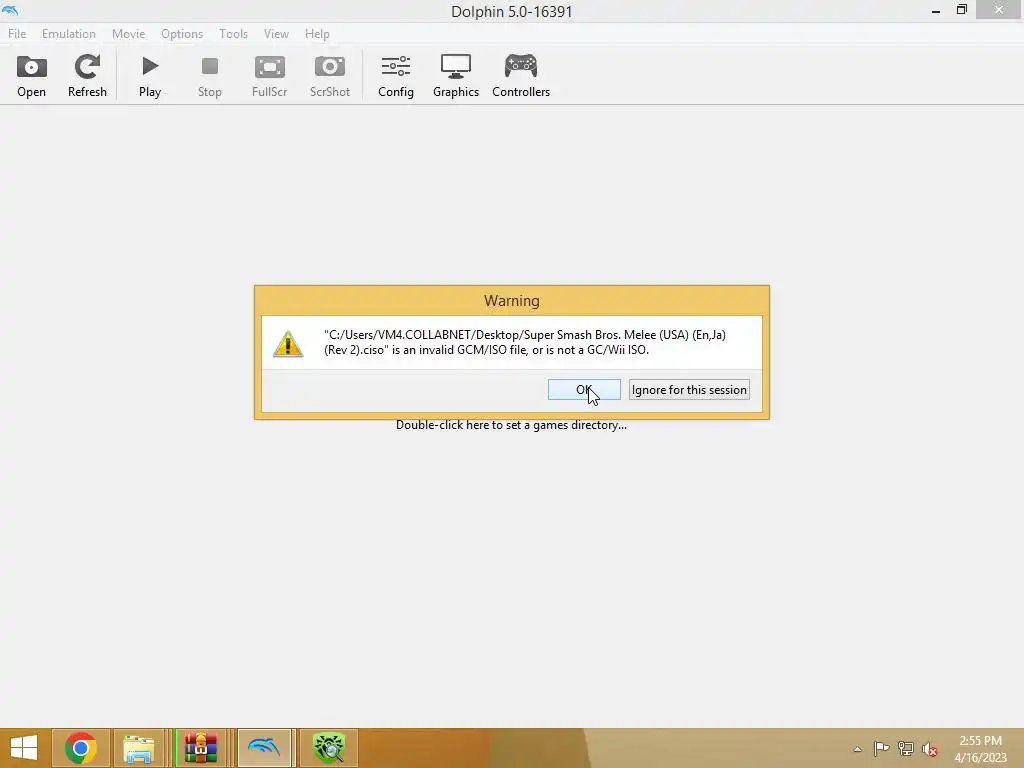1024x768 pixels.
Task: Click the games directory prompt text
Action: pos(511,425)
